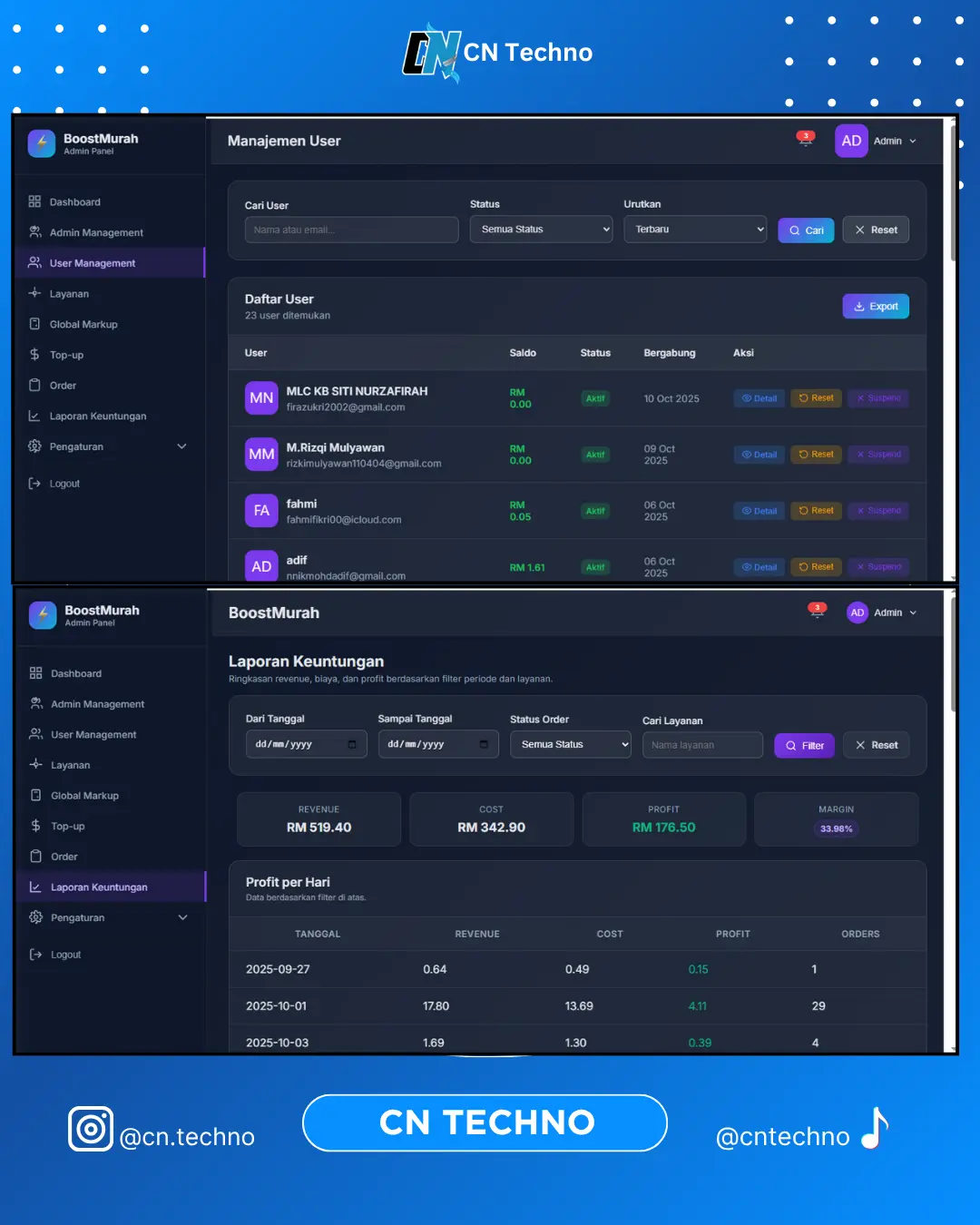Click calendar icon in Dari Tanggal field
Image resolution: width=980 pixels, height=1225 pixels.
coord(352,745)
